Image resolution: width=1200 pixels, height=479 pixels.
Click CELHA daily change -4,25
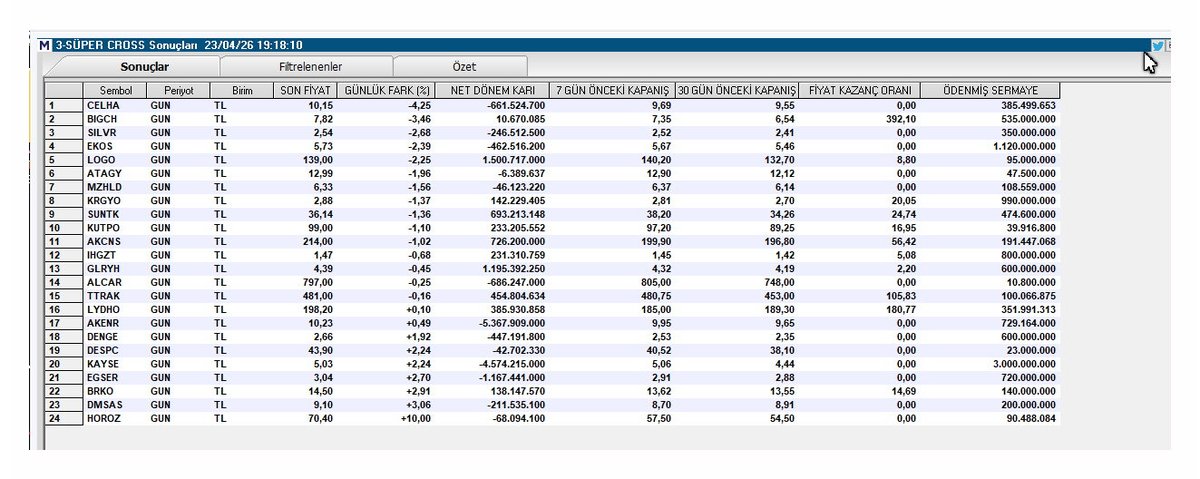[x=420, y=105]
